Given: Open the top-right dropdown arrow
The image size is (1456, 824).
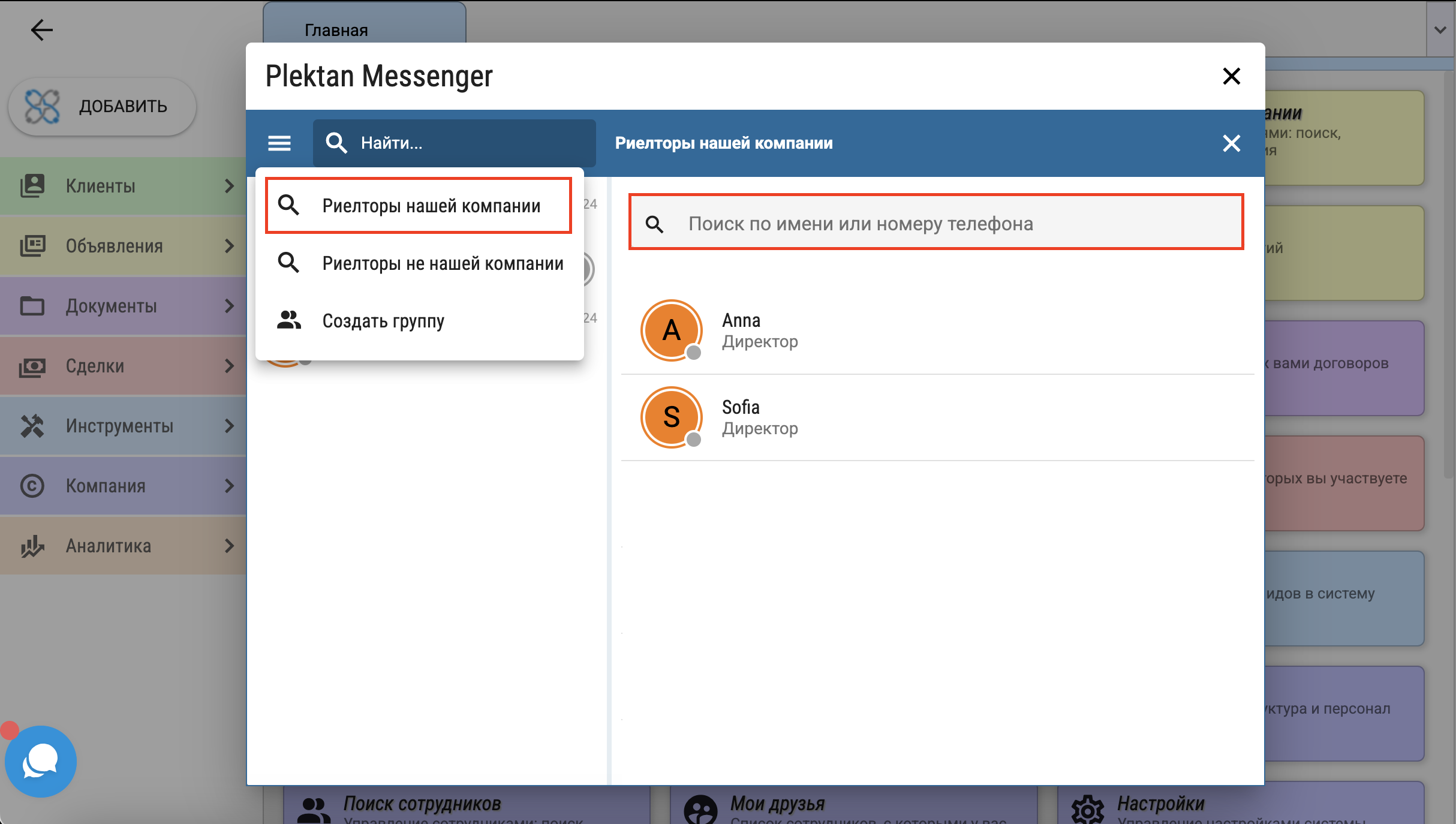Looking at the screenshot, I should pos(1440,29).
